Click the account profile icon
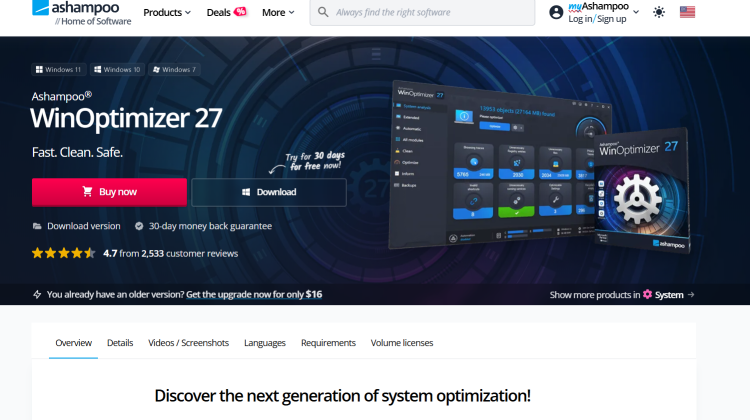The image size is (750, 420). pyautogui.click(x=556, y=12)
